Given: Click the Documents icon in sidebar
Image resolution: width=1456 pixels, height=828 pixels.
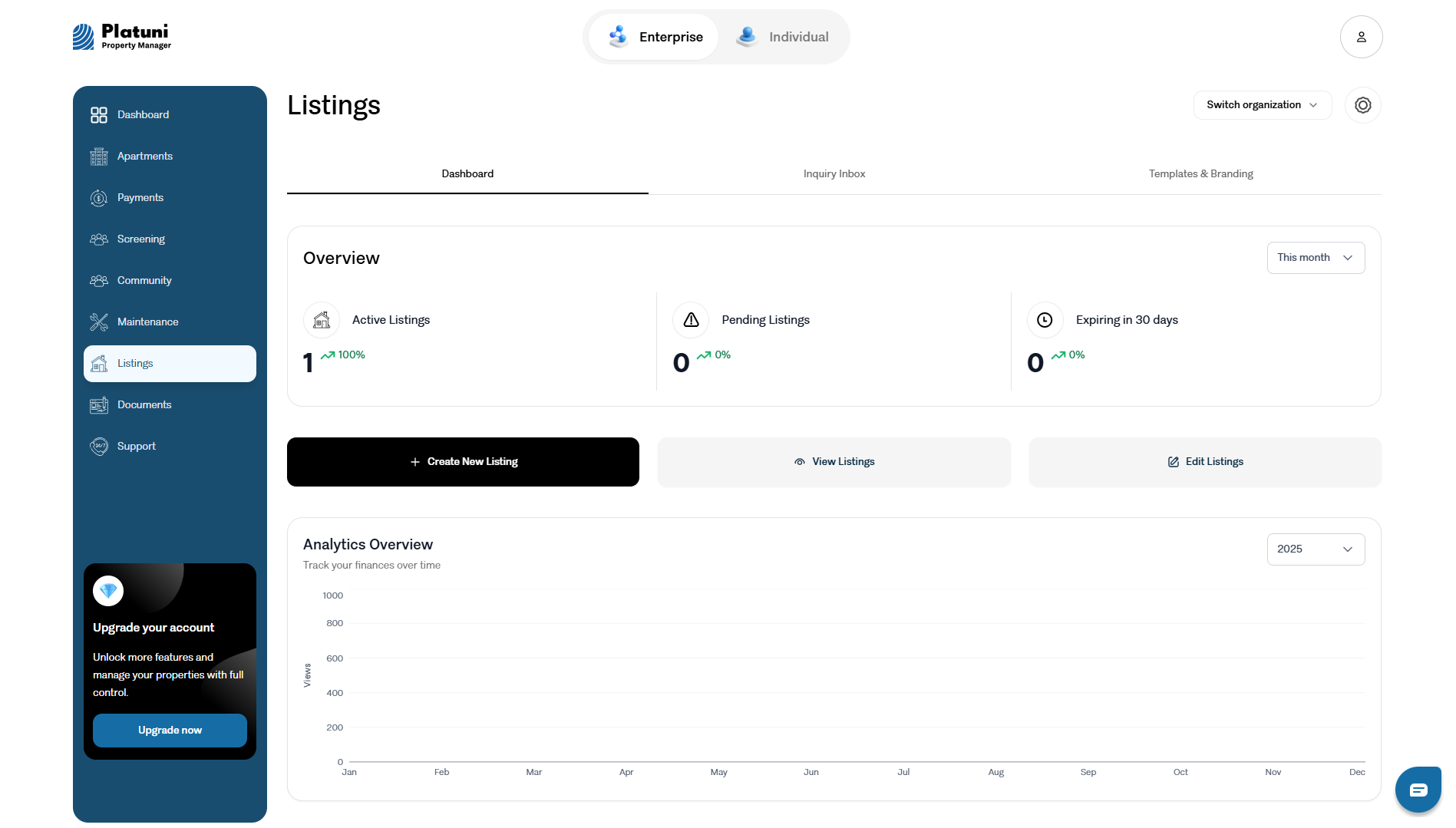Looking at the screenshot, I should (99, 405).
